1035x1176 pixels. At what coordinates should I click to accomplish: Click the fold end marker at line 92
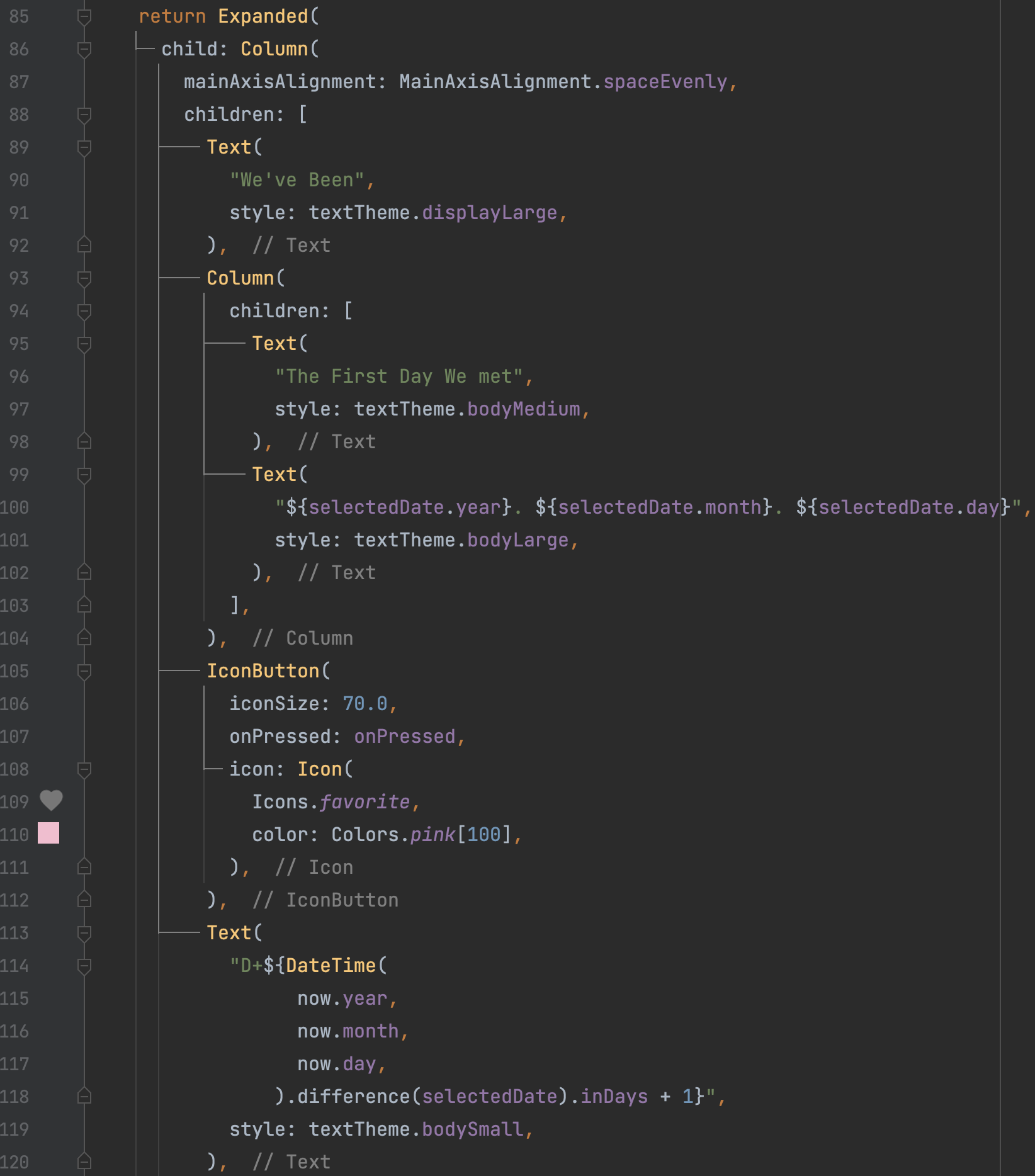pos(84,246)
